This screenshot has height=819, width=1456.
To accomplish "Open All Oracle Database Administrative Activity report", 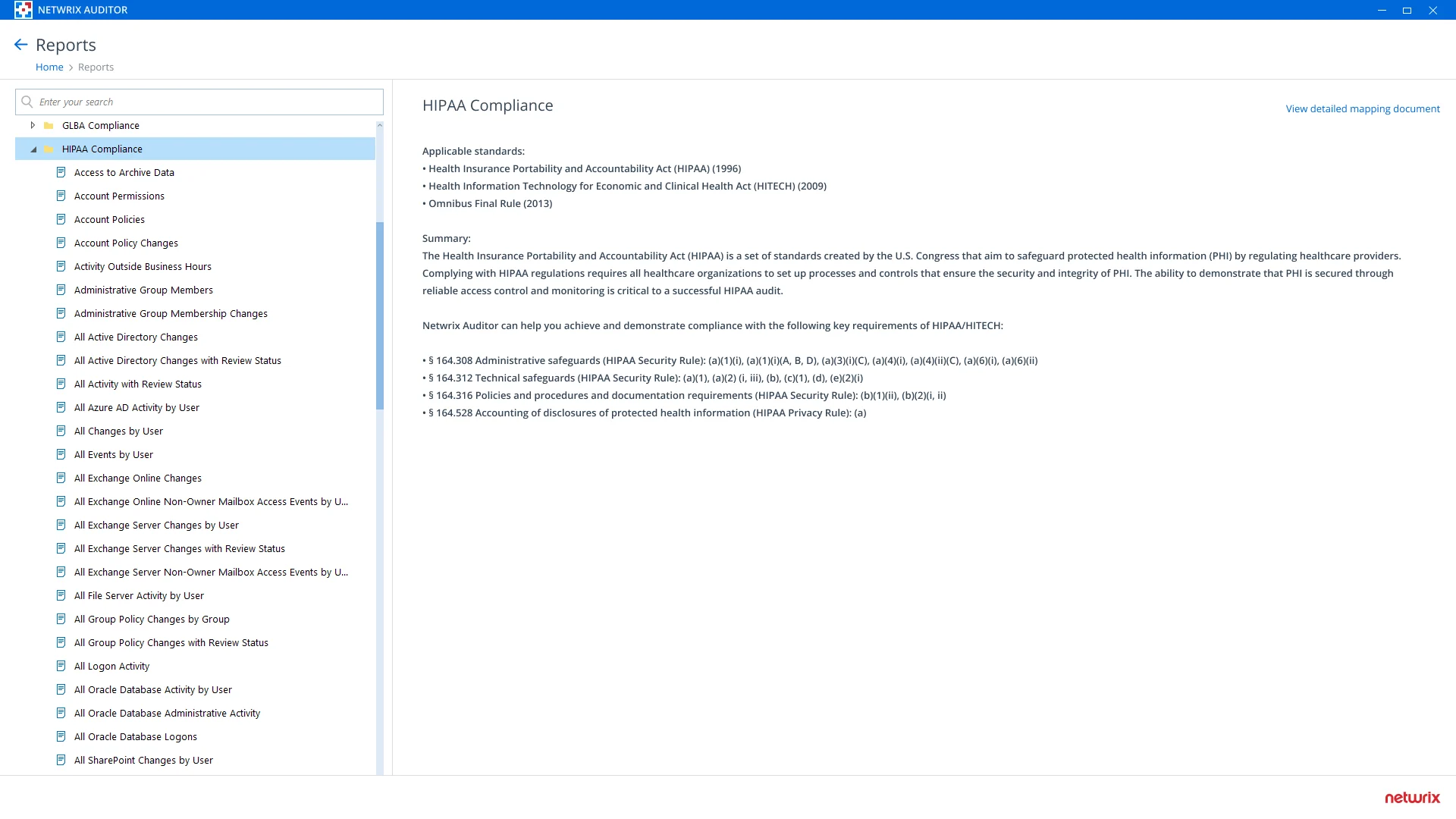I will [x=167, y=713].
